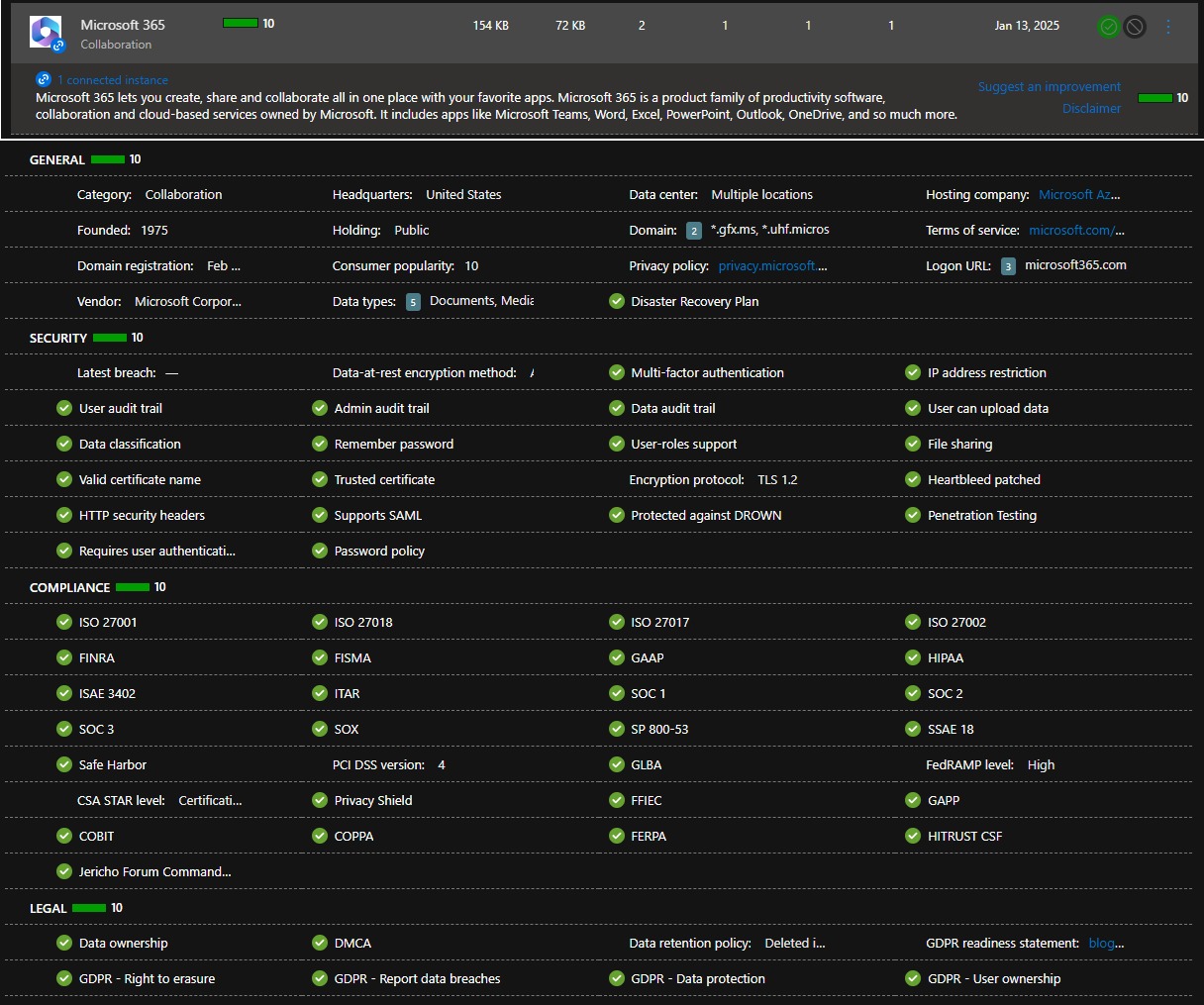Expand the Domain list via the 2 badge
The height and width of the screenshot is (1005, 1204).
pos(696,230)
